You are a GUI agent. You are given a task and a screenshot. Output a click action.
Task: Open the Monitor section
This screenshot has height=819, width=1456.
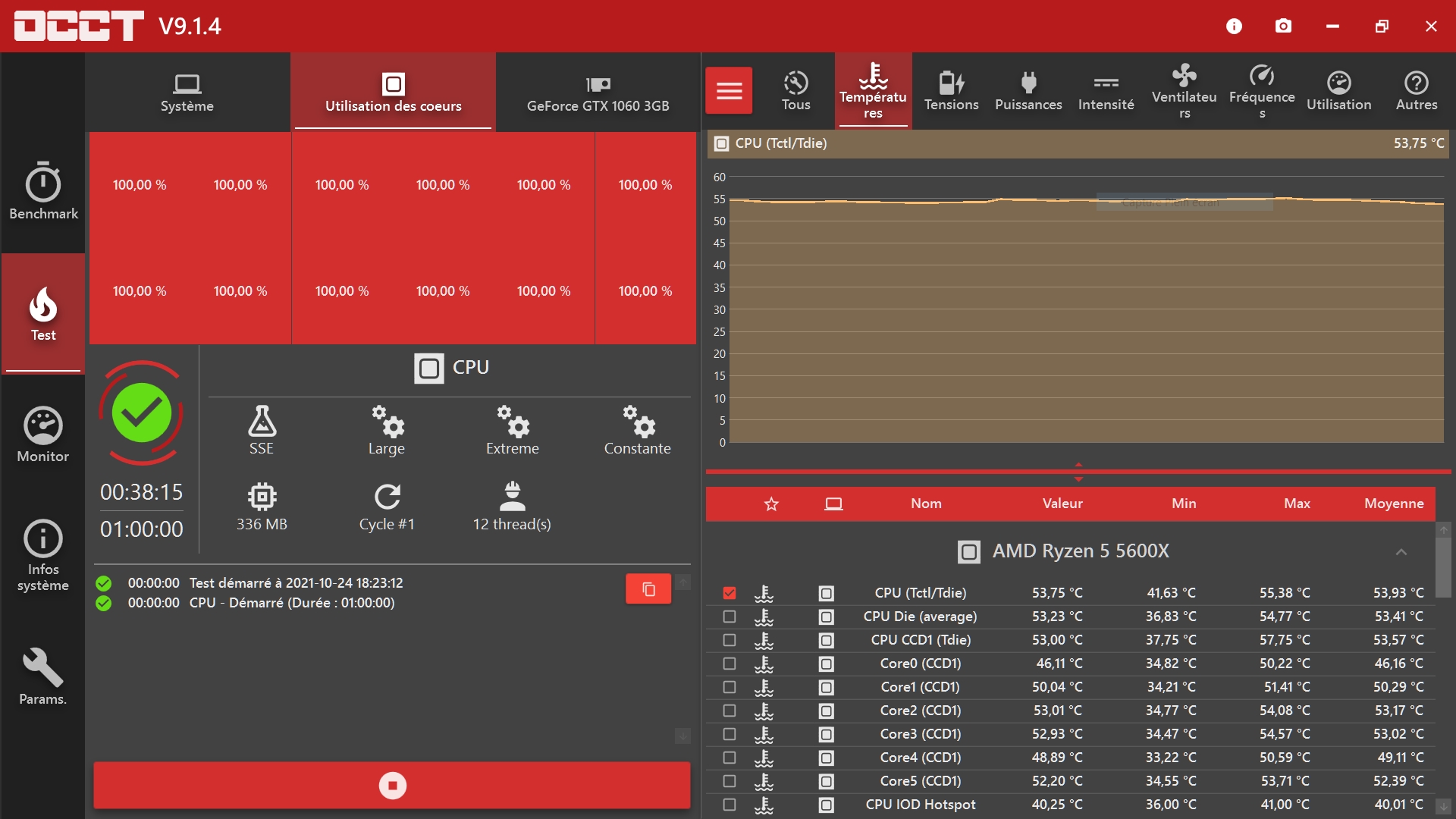[x=43, y=435]
